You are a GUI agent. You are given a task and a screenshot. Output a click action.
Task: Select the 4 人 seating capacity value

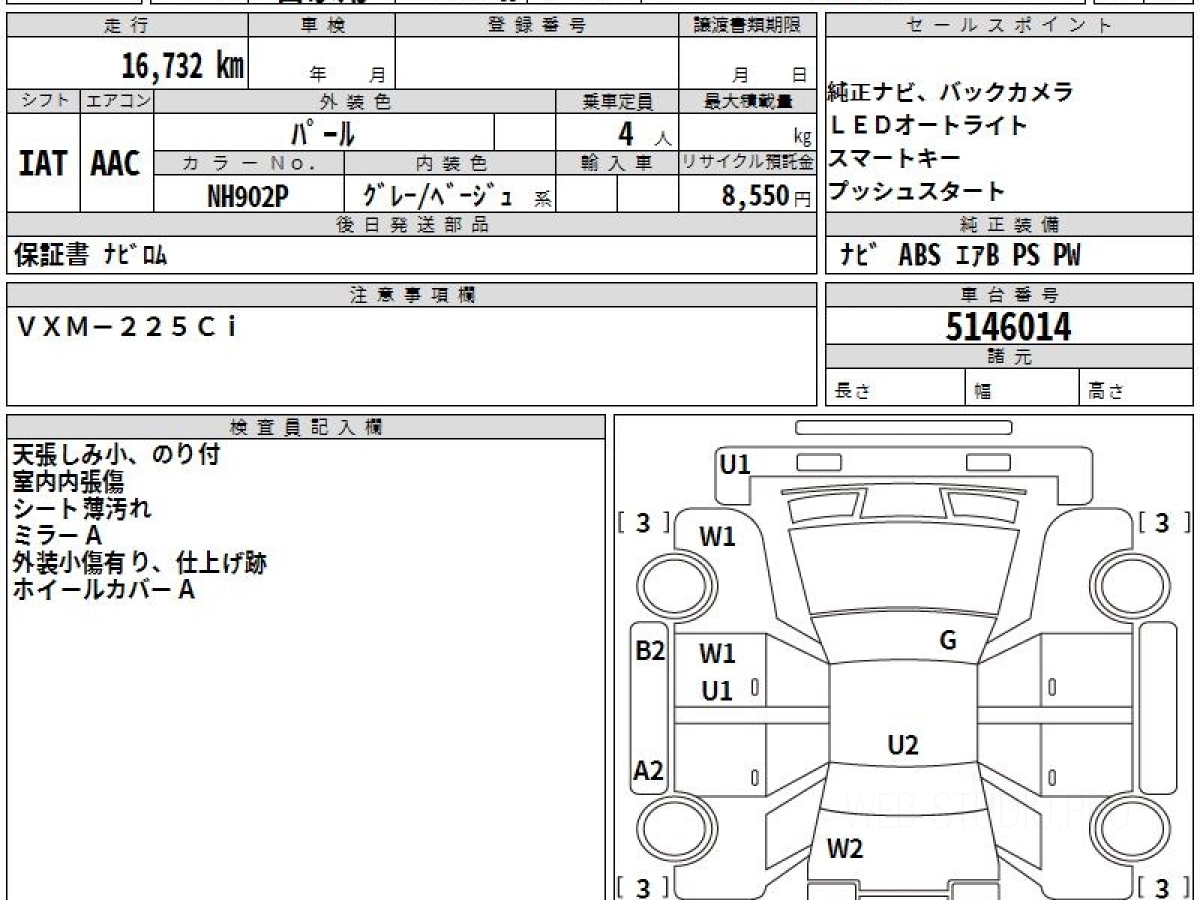click(x=645, y=133)
